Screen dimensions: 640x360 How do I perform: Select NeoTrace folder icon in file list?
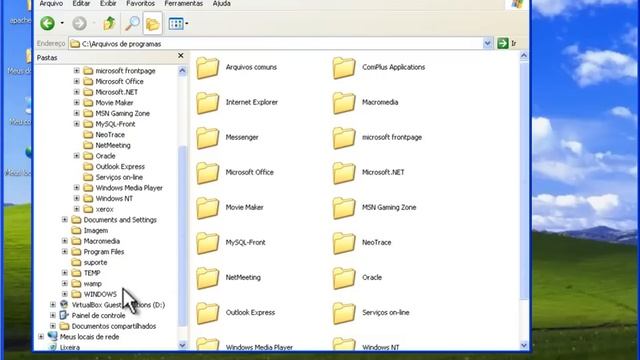pos(344,243)
